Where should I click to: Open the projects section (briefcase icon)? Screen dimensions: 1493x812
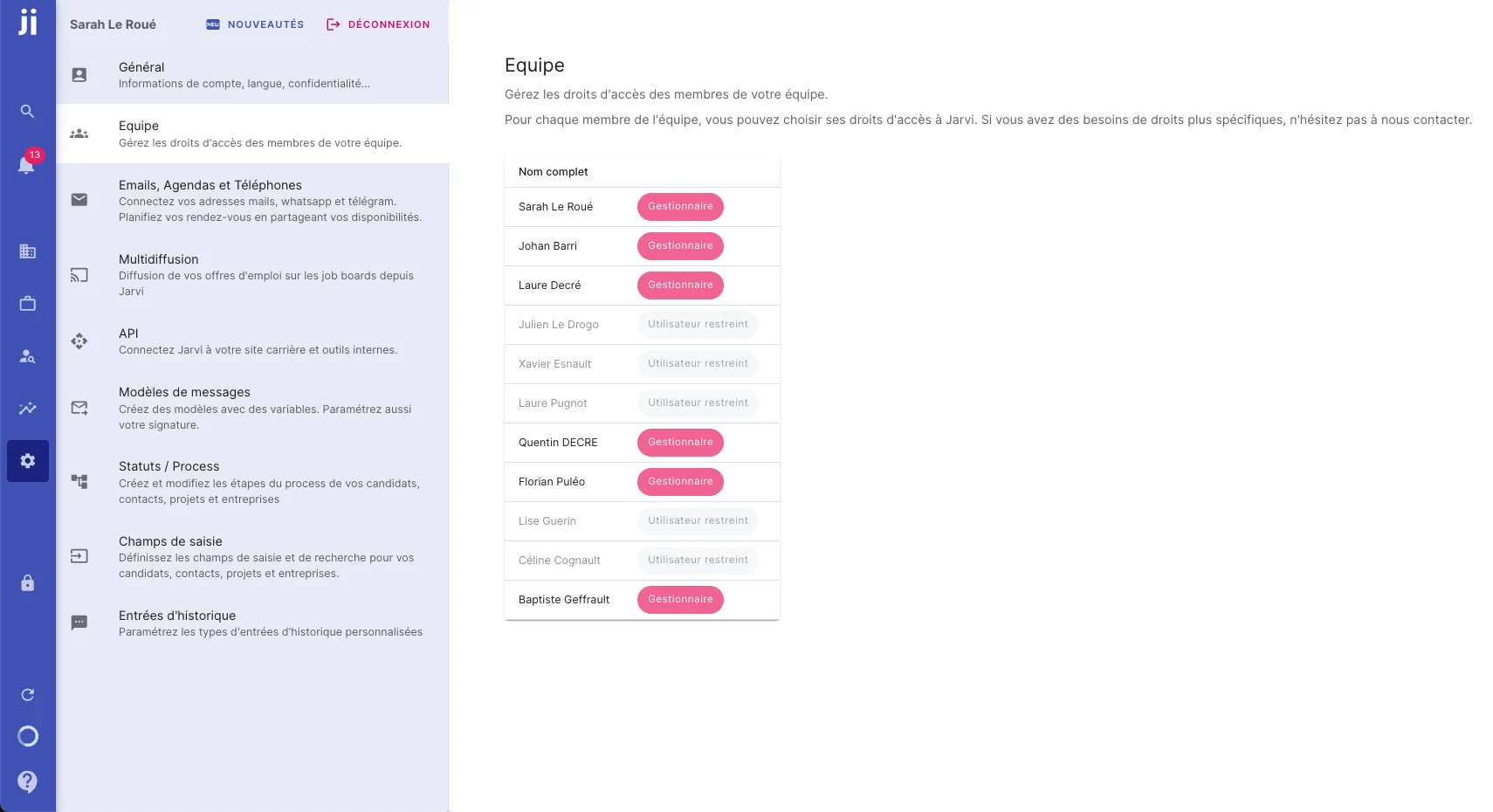(x=27, y=303)
